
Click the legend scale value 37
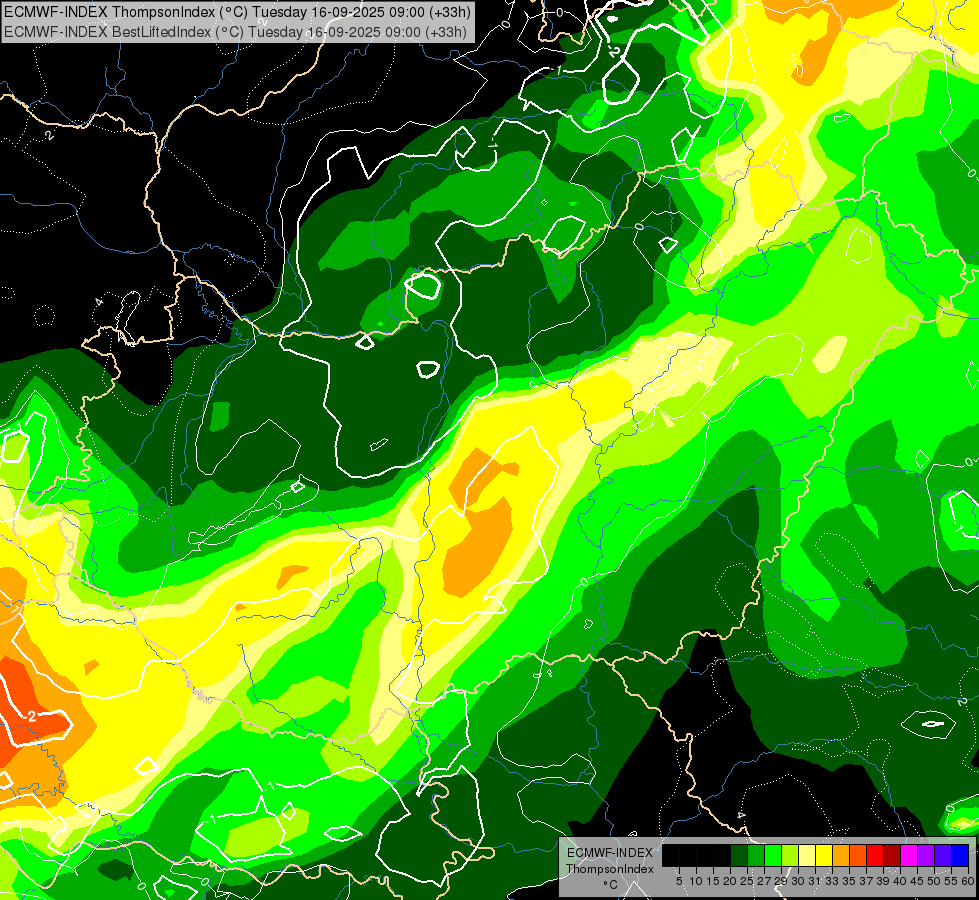point(867,881)
